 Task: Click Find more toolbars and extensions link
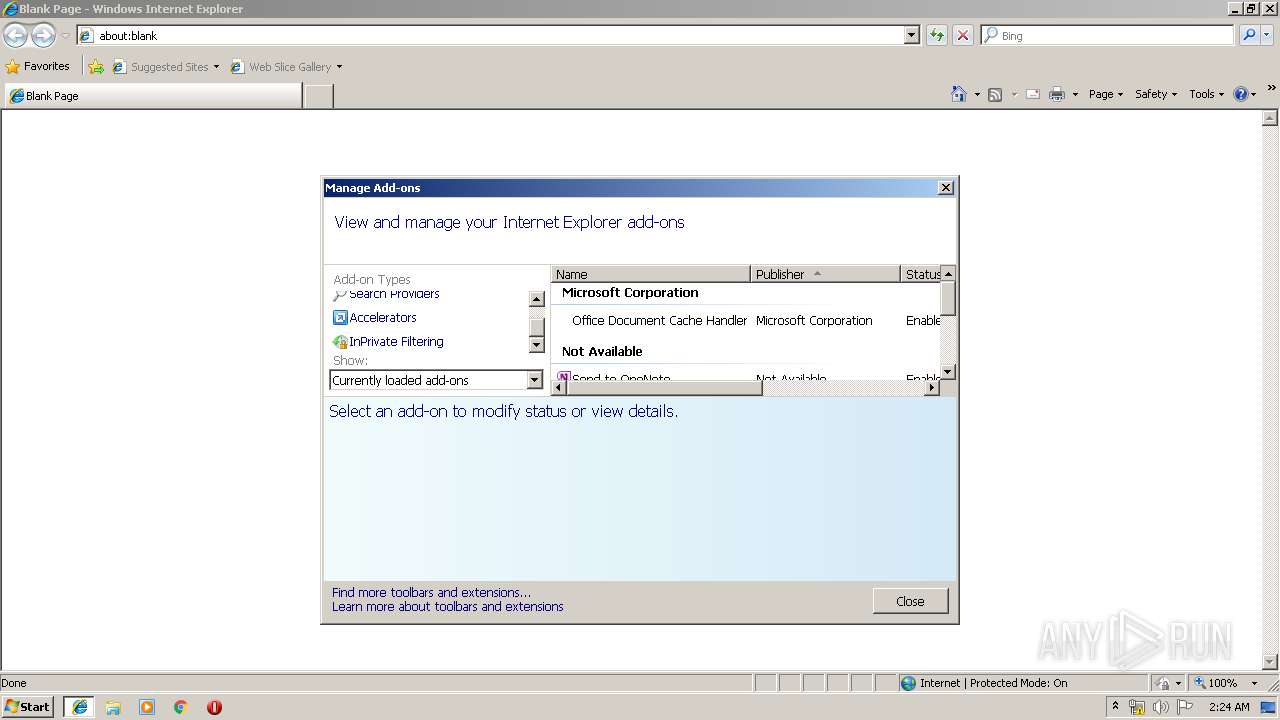431,592
